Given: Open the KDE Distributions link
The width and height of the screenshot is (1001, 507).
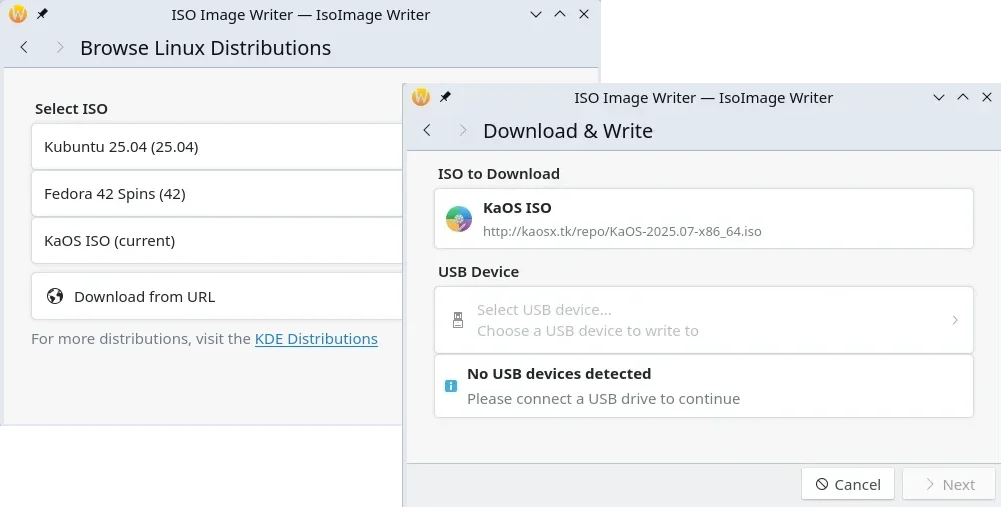Looking at the screenshot, I should [316, 338].
